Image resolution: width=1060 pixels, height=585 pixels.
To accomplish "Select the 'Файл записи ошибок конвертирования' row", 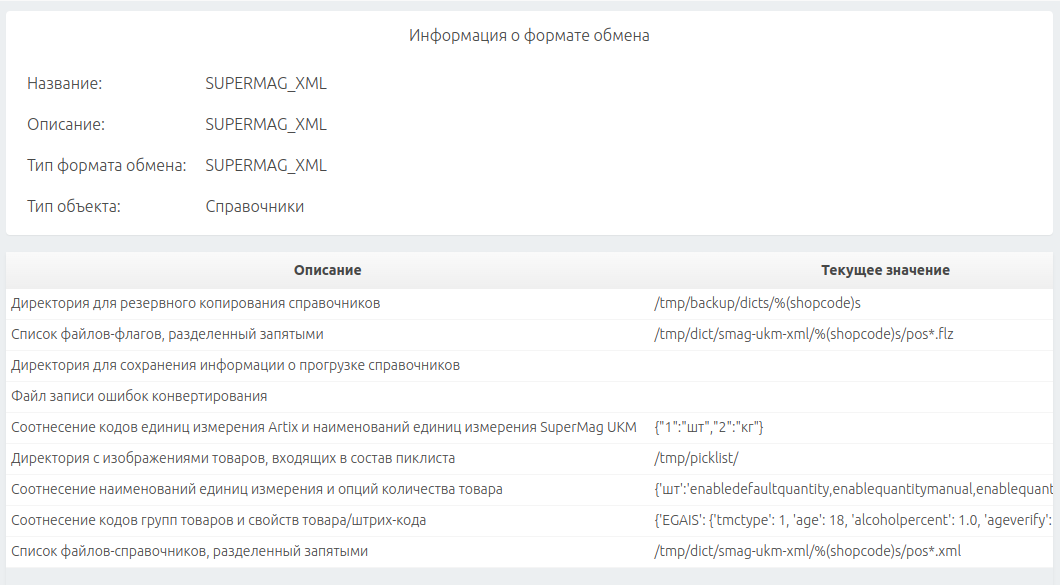I will (529, 397).
